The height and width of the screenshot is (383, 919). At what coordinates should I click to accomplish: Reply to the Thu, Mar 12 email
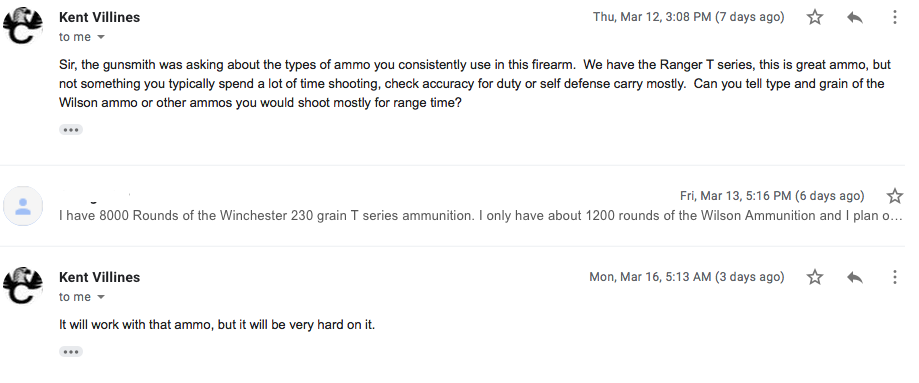click(855, 17)
